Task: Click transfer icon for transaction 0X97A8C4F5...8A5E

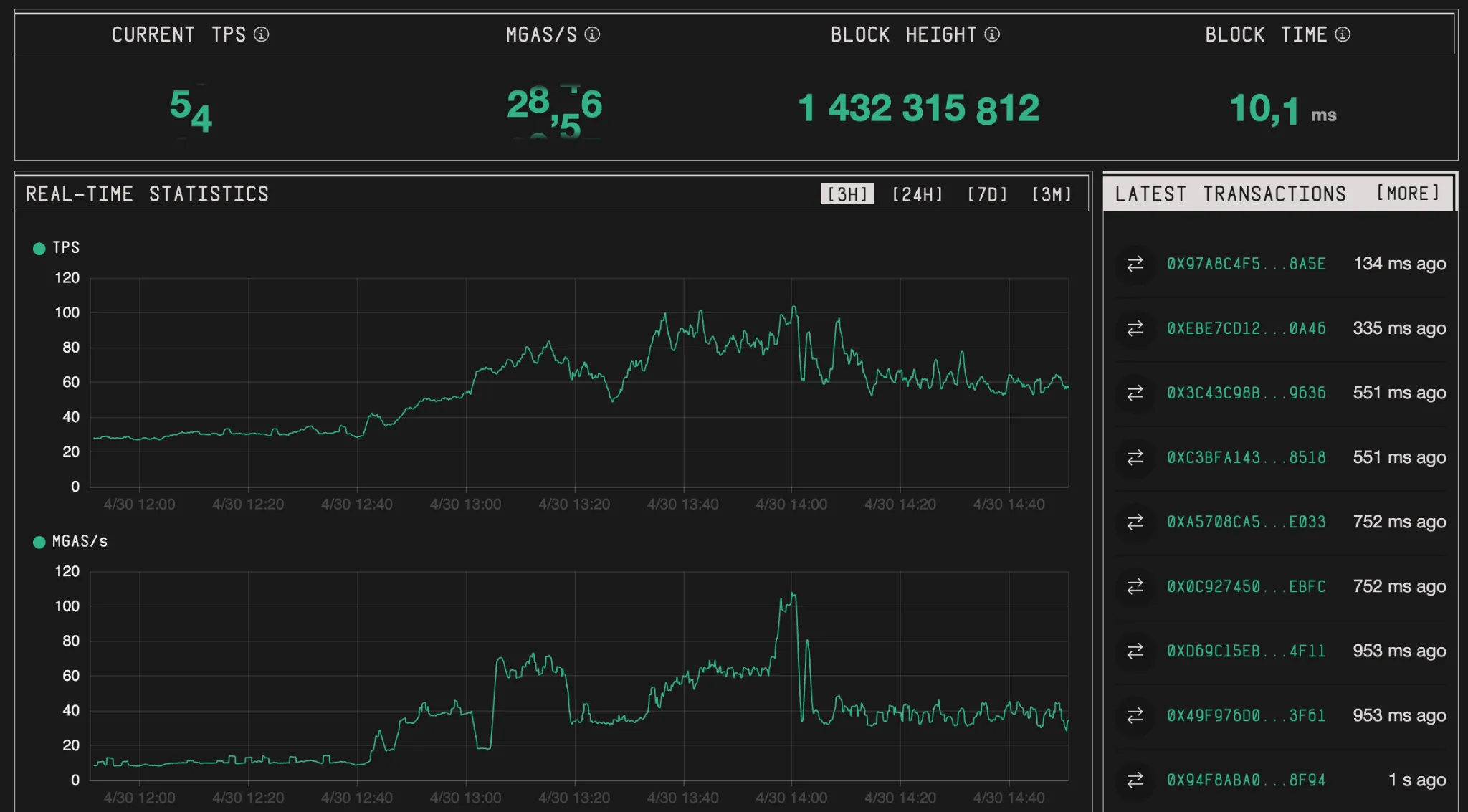Action: pyautogui.click(x=1135, y=264)
